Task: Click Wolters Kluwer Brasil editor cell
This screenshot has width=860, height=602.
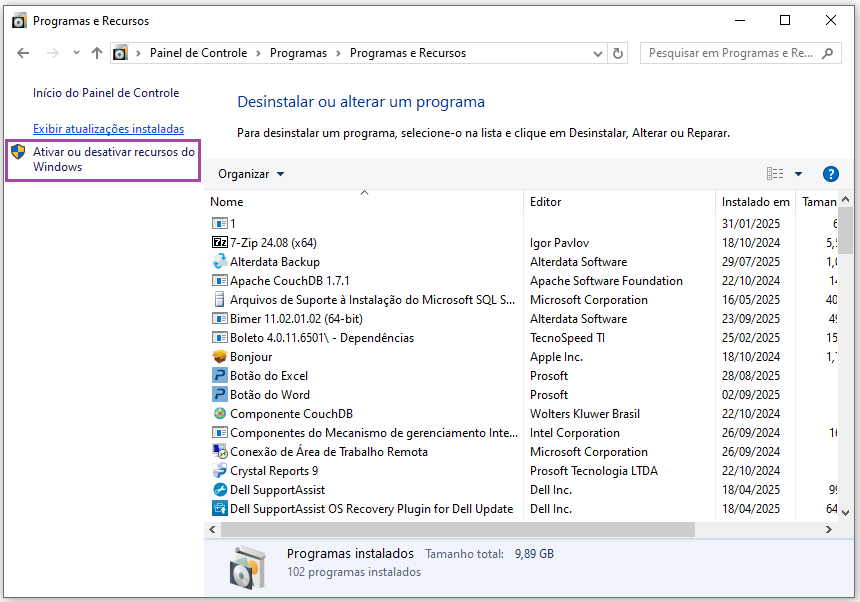Action: pos(585,413)
